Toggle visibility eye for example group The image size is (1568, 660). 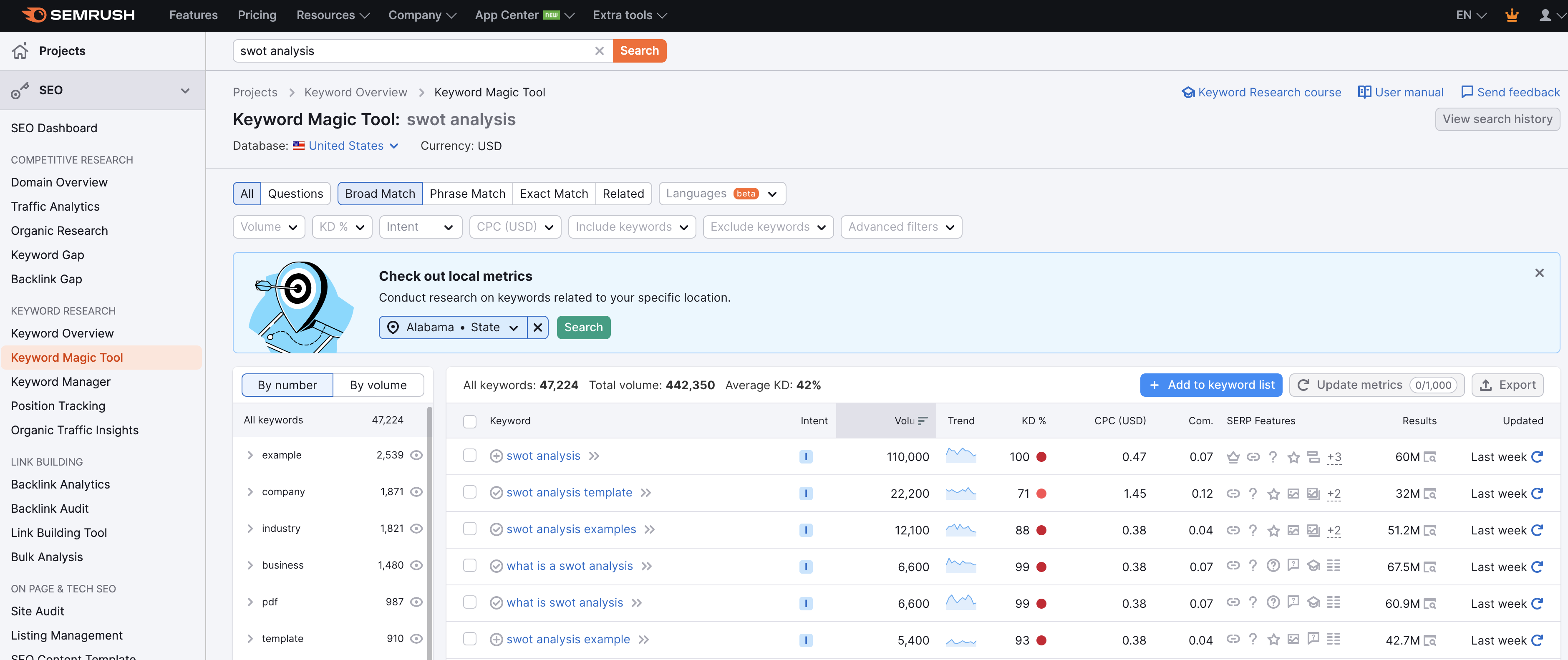(416, 456)
